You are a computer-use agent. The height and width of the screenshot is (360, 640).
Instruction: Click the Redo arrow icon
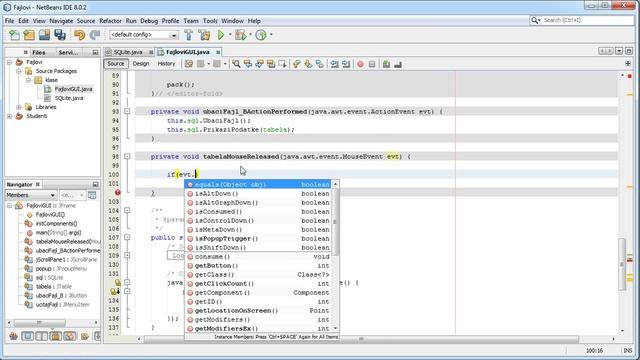coord(95,35)
